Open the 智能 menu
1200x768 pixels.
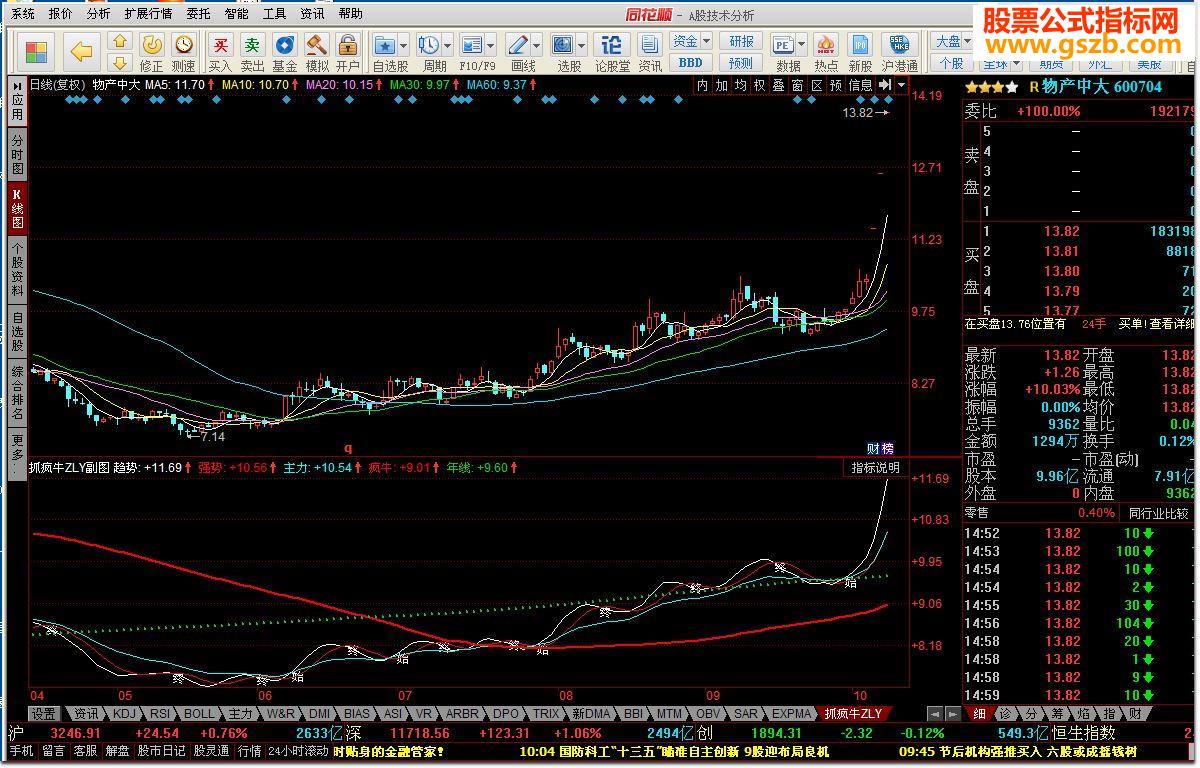[236, 14]
